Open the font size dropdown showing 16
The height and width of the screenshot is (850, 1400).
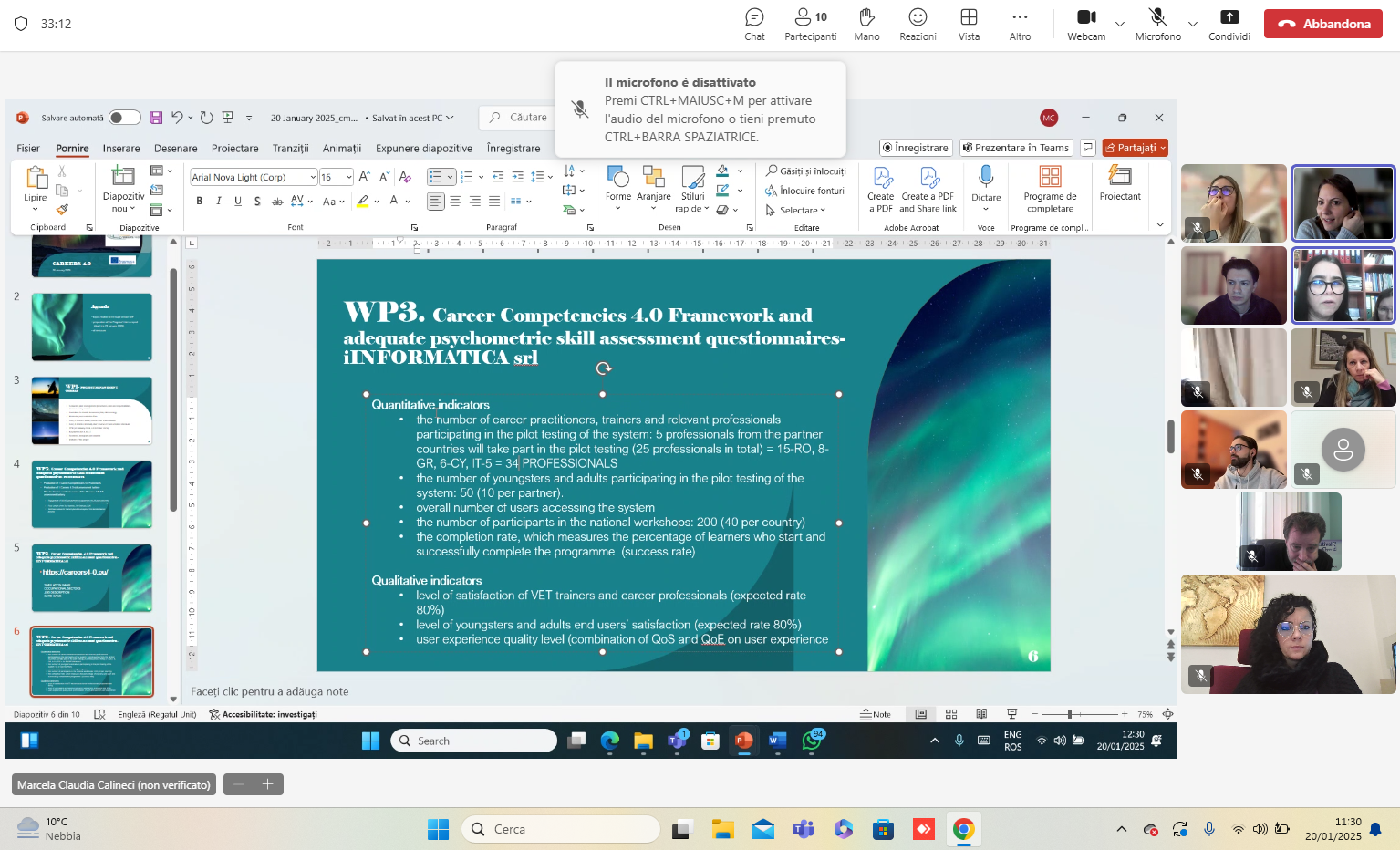click(349, 177)
